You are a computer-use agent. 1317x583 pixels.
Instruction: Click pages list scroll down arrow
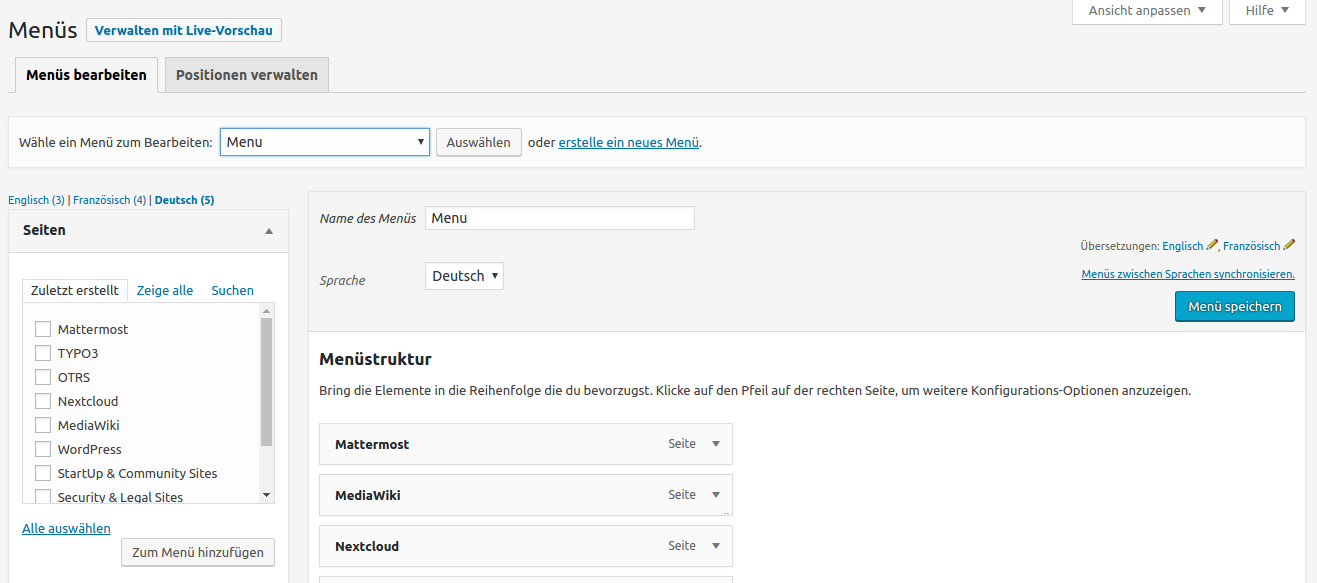(x=266, y=495)
